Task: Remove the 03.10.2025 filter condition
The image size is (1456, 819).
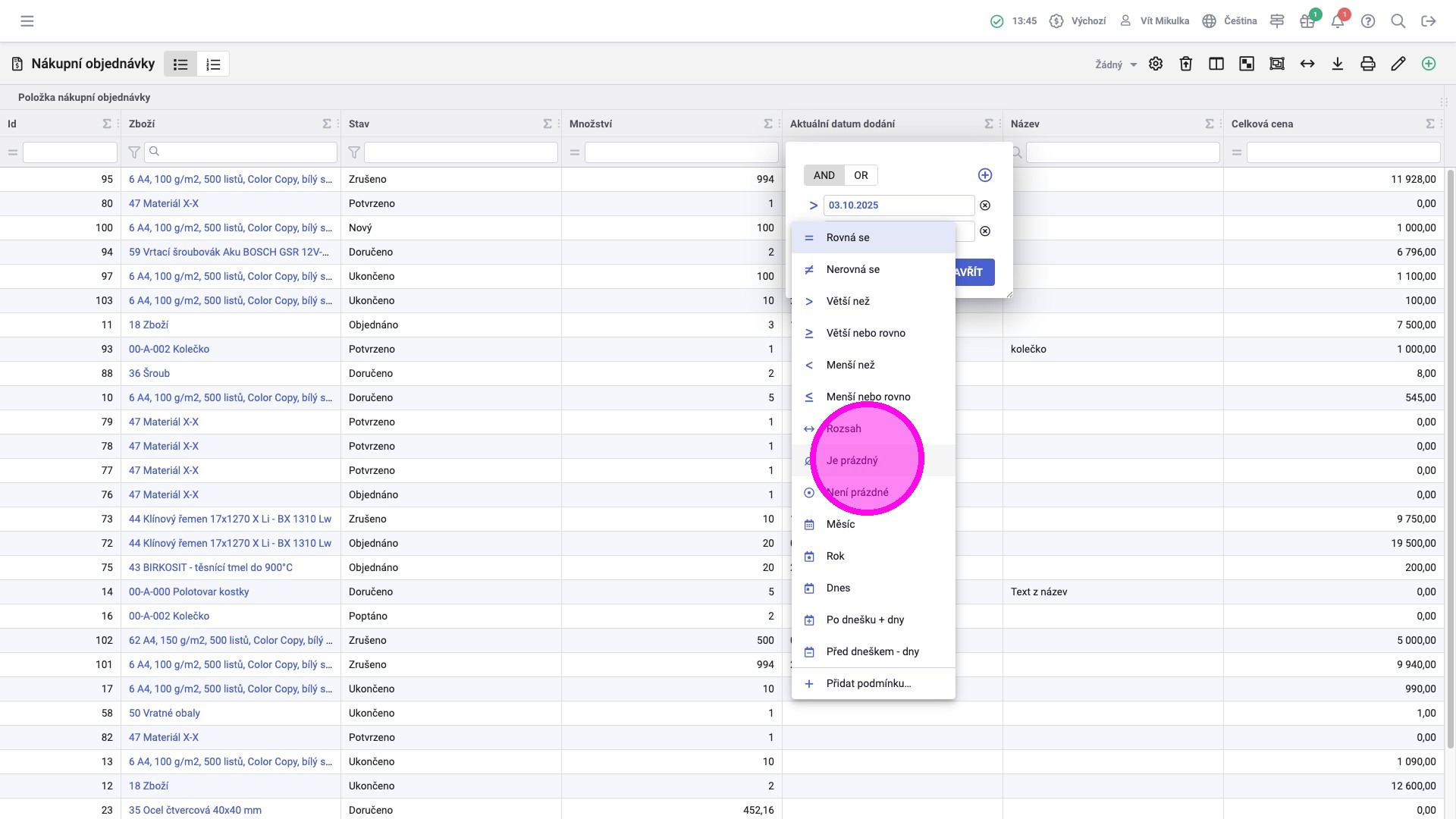Action: click(985, 206)
